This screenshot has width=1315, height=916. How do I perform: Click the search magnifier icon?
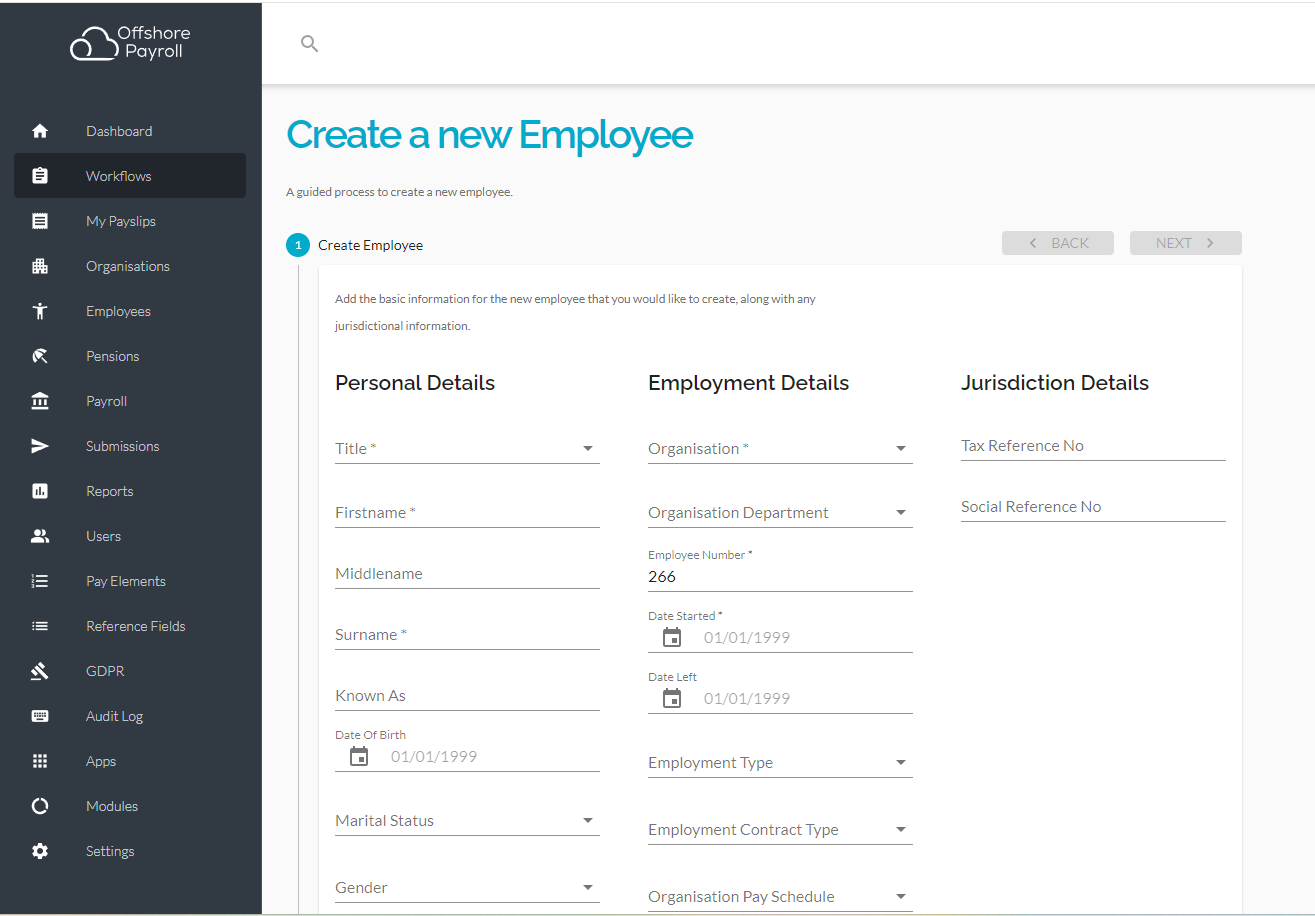pos(310,43)
